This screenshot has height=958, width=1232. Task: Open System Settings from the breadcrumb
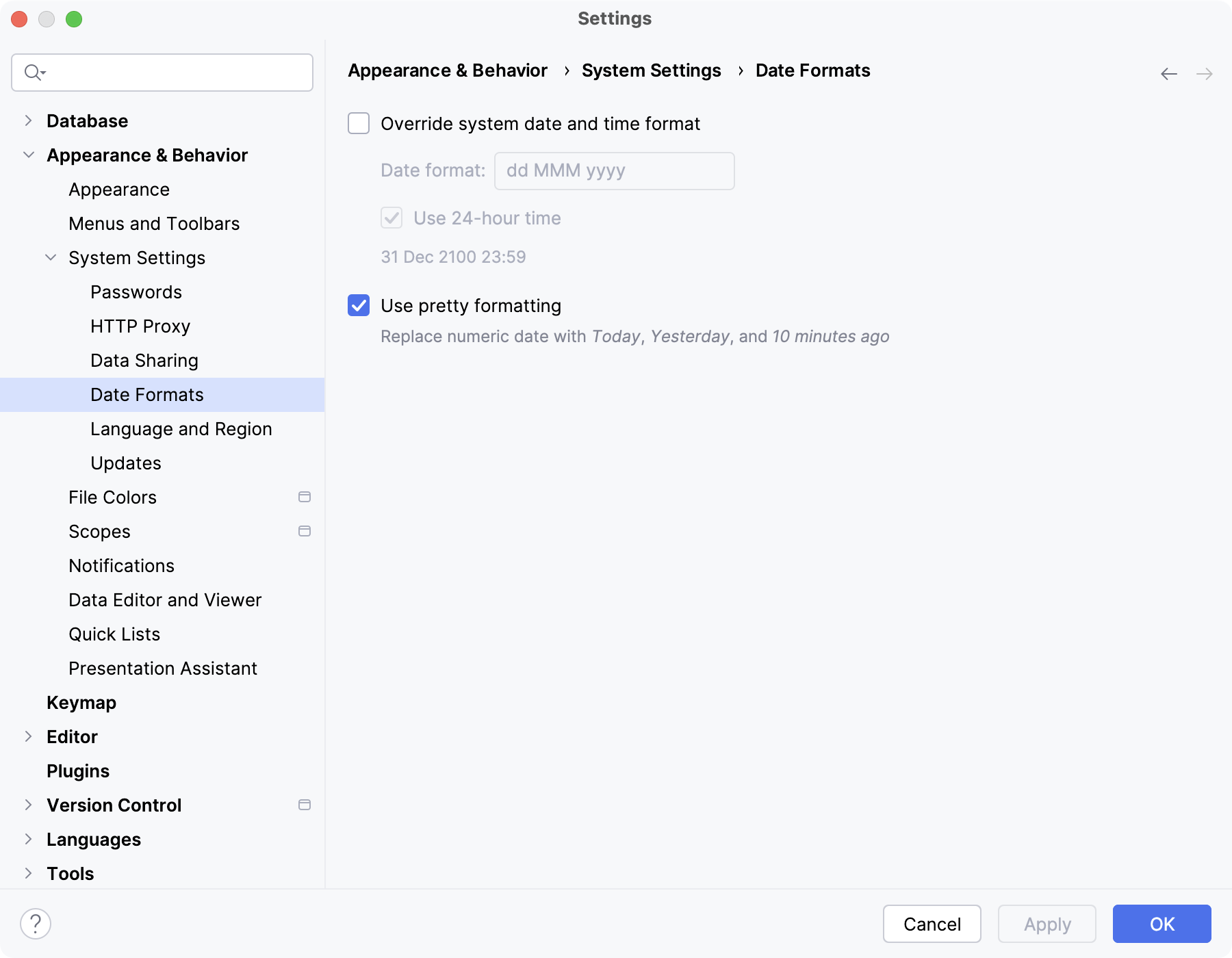pos(651,70)
